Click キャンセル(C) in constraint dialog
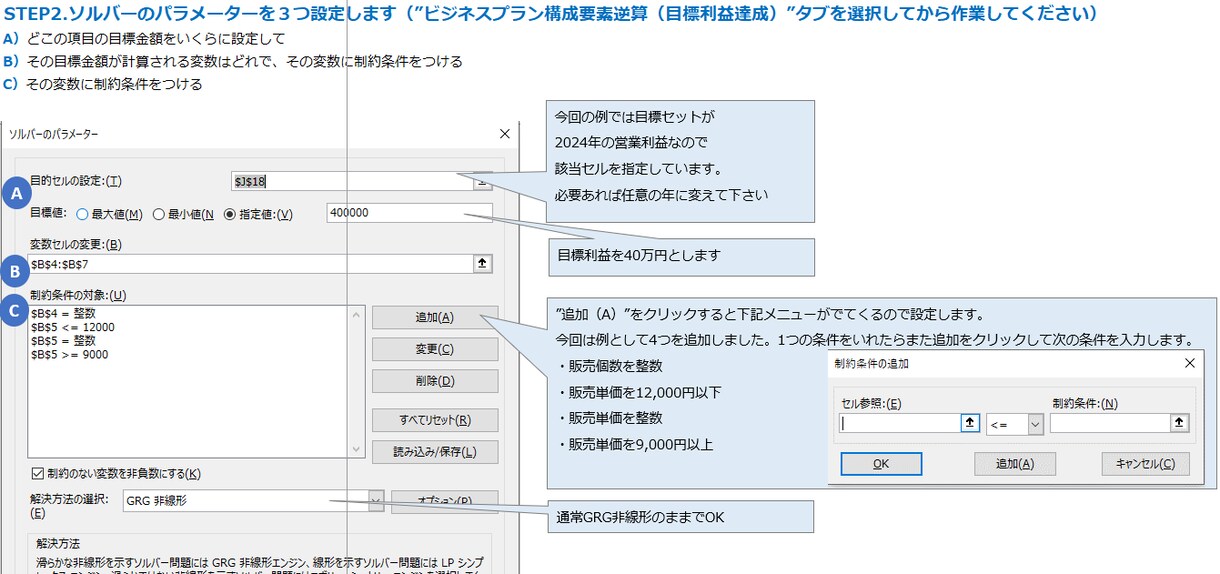Screen dimensions: 1220x574 [x=1145, y=464]
